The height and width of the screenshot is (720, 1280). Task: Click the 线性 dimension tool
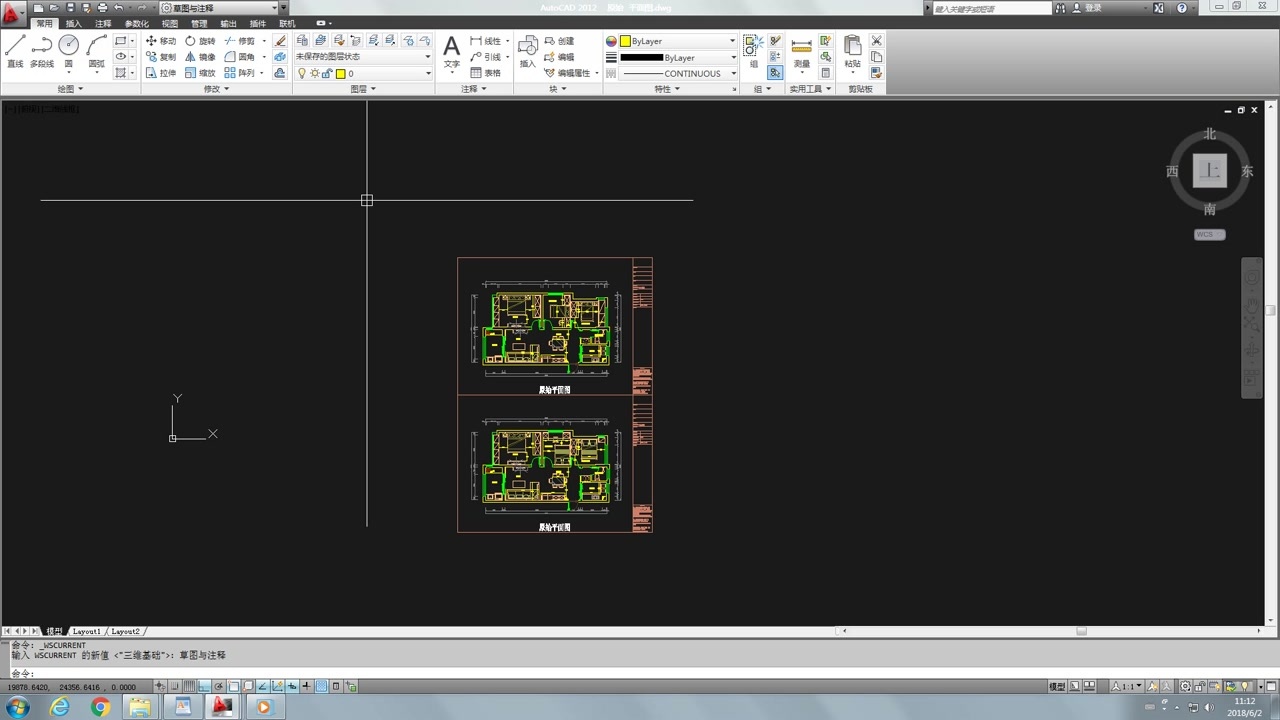(x=486, y=41)
